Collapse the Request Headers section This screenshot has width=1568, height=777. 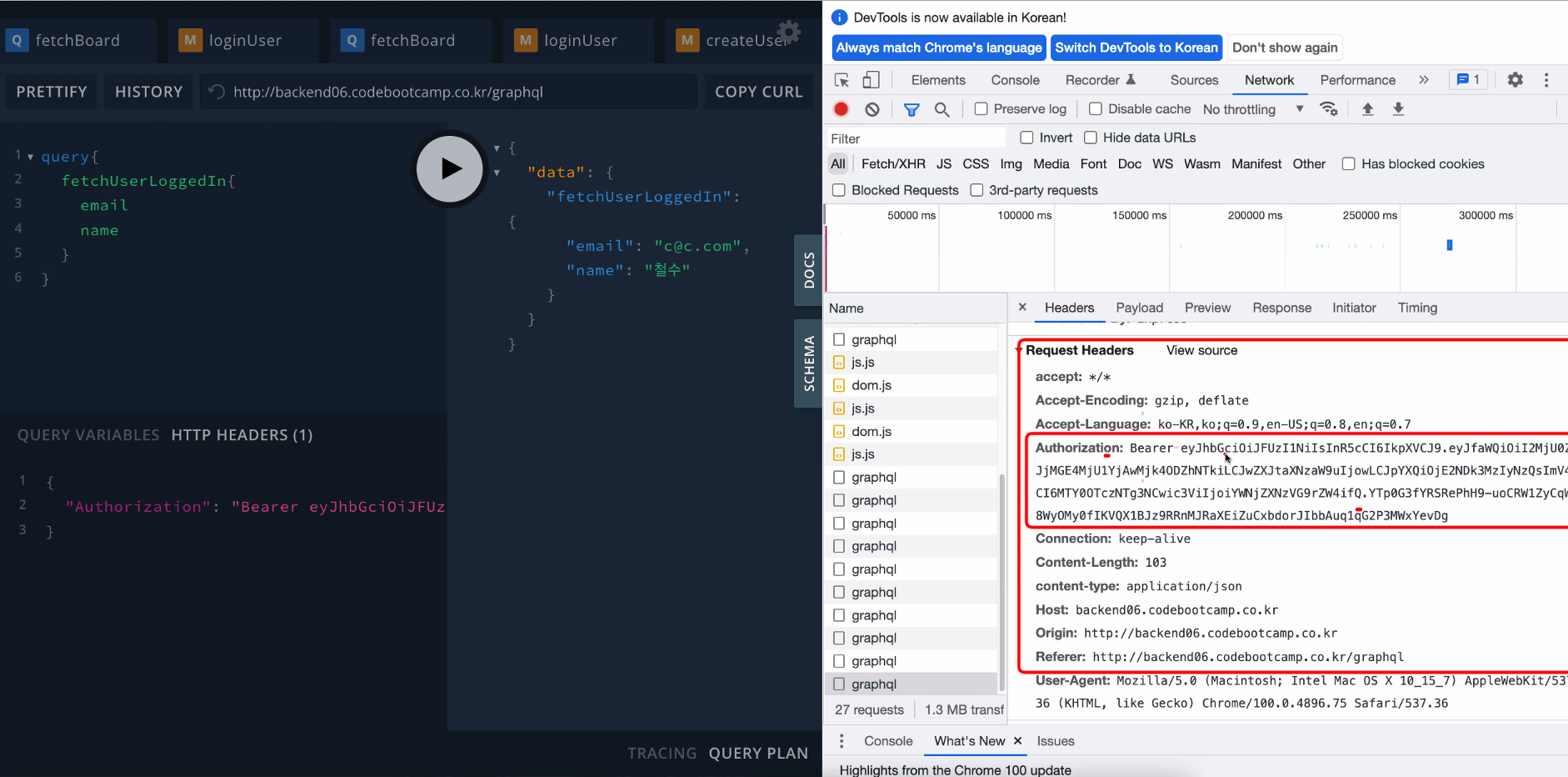pos(1019,350)
